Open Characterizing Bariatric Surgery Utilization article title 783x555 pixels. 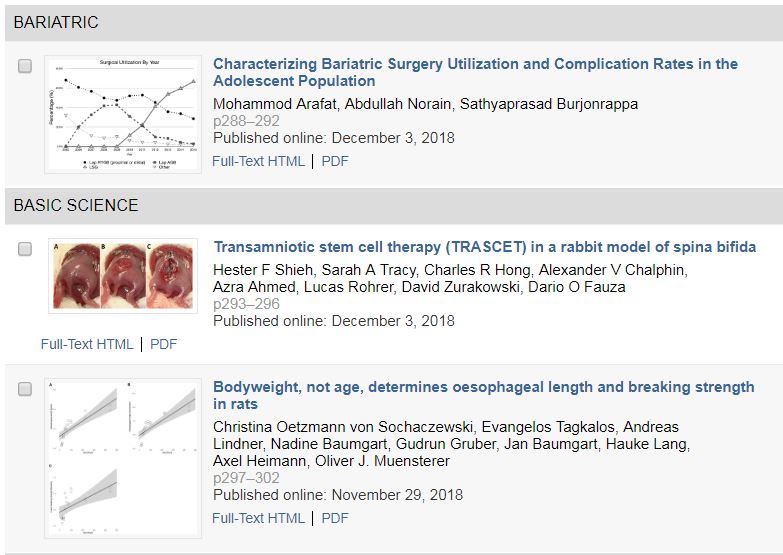pyautogui.click(x=475, y=72)
